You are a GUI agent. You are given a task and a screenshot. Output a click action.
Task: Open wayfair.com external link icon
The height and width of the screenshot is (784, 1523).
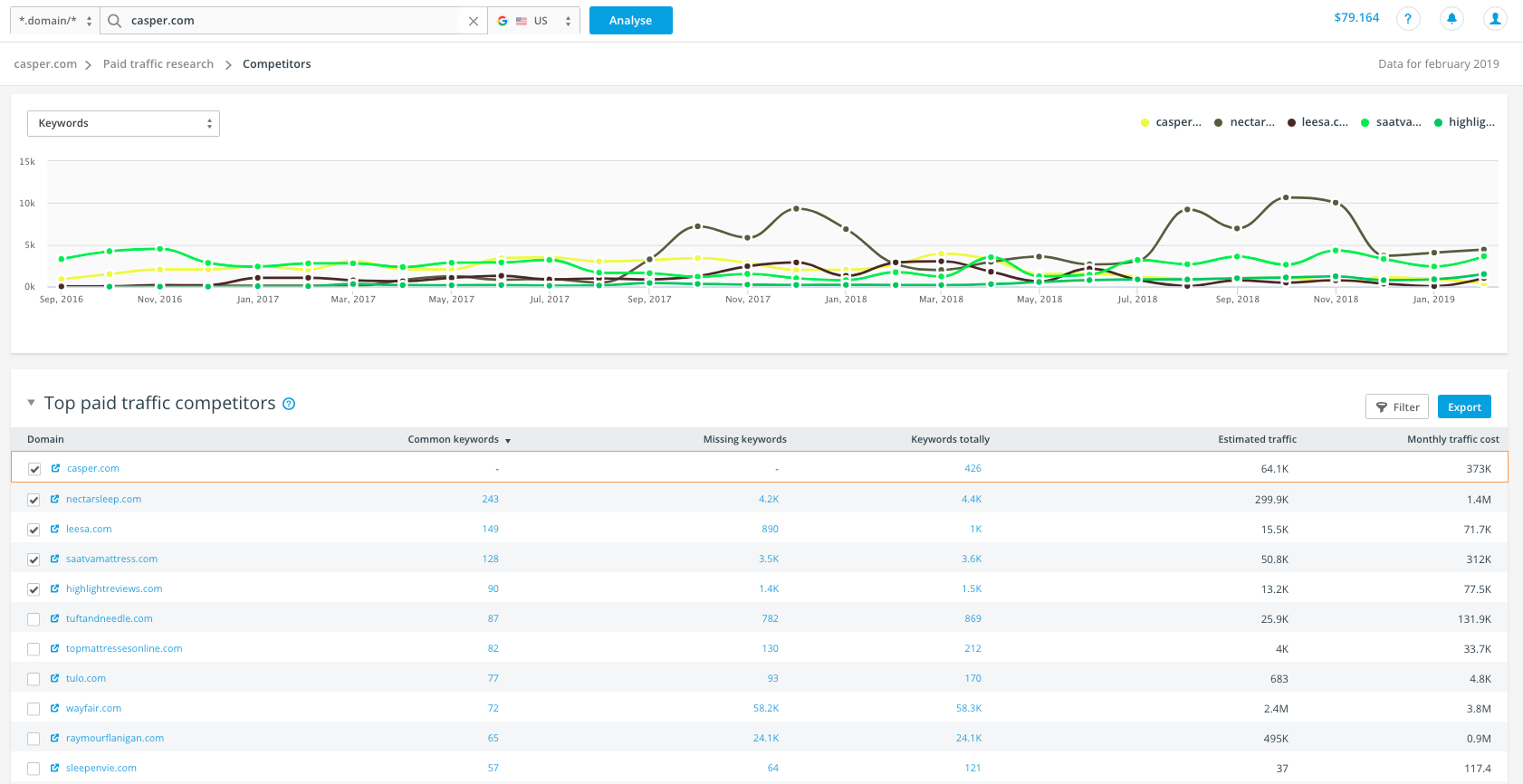(55, 708)
